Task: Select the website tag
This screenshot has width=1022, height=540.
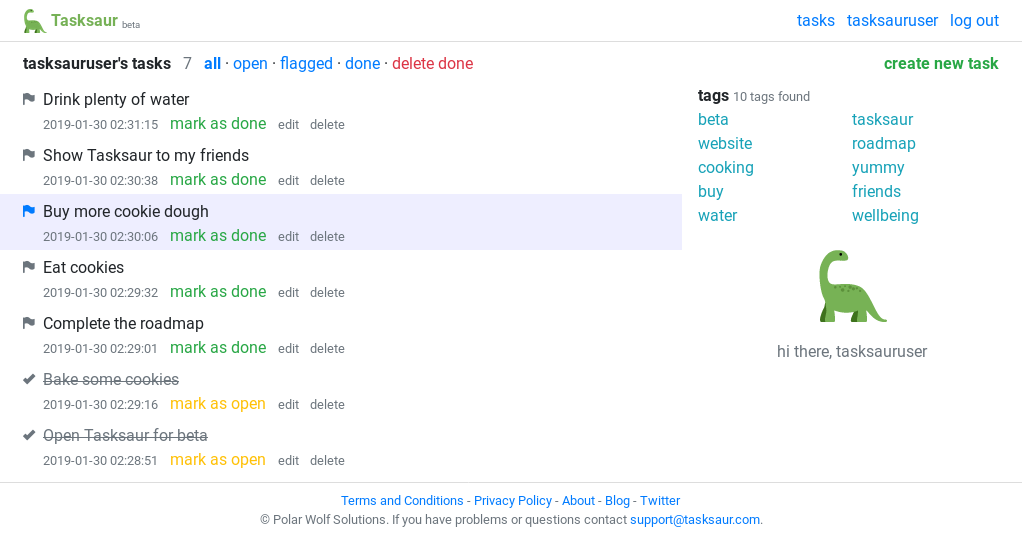Action: [x=725, y=143]
